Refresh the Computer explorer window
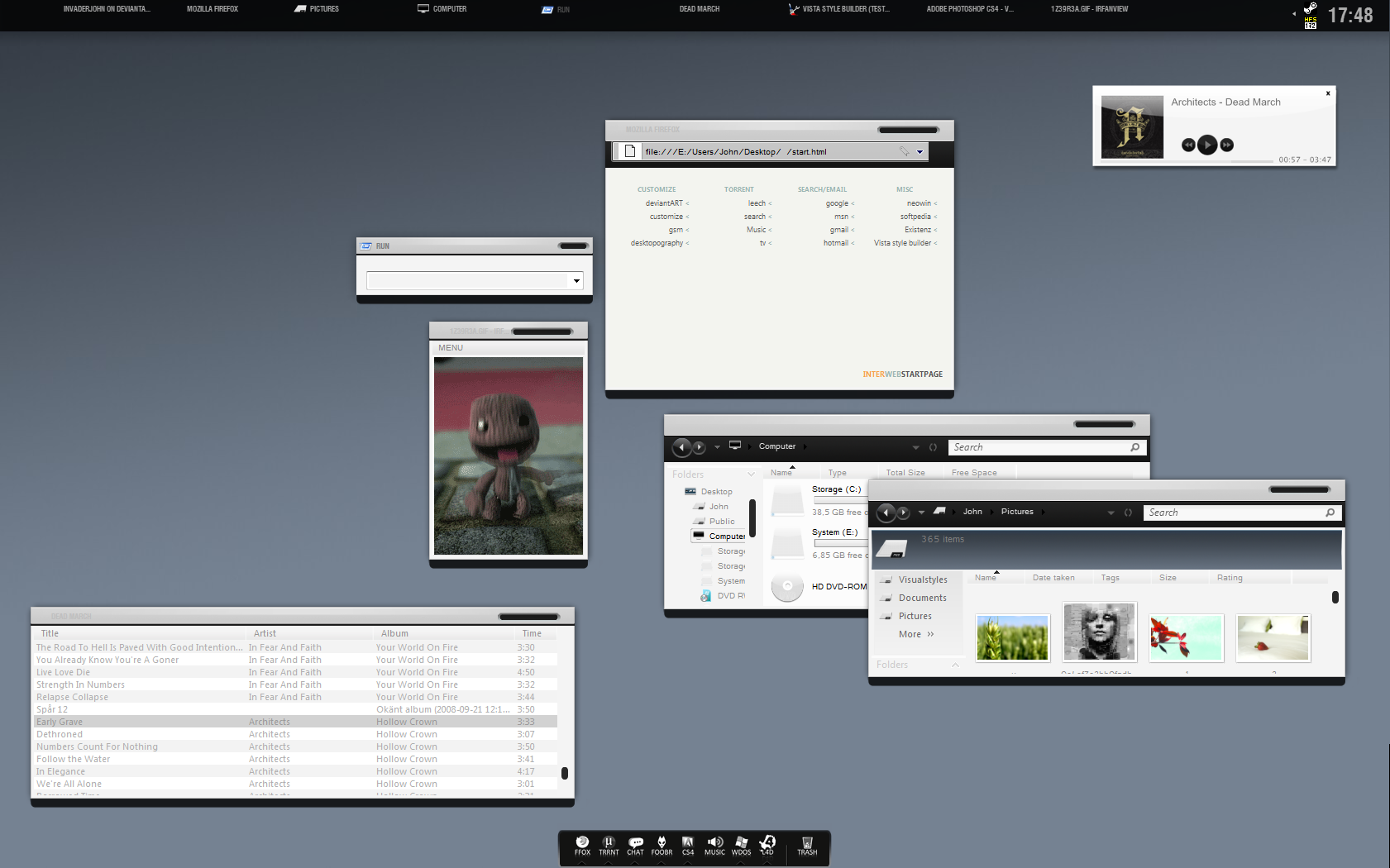 [x=933, y=447]
